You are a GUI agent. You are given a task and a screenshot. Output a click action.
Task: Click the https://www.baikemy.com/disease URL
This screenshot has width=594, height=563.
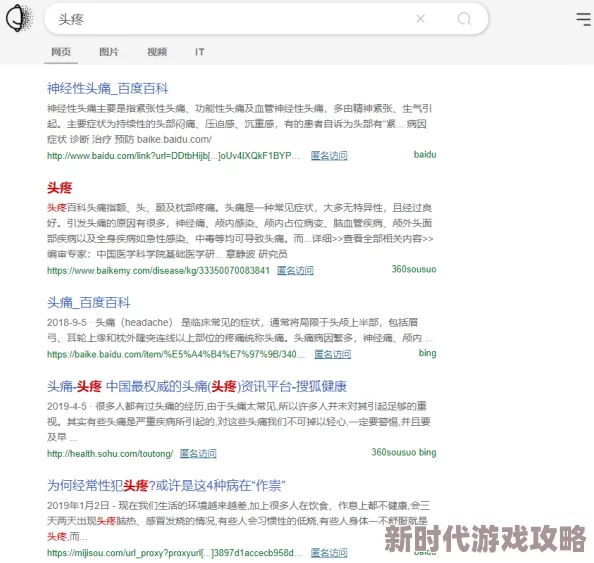pyautogui.click(x=158, y=271)
